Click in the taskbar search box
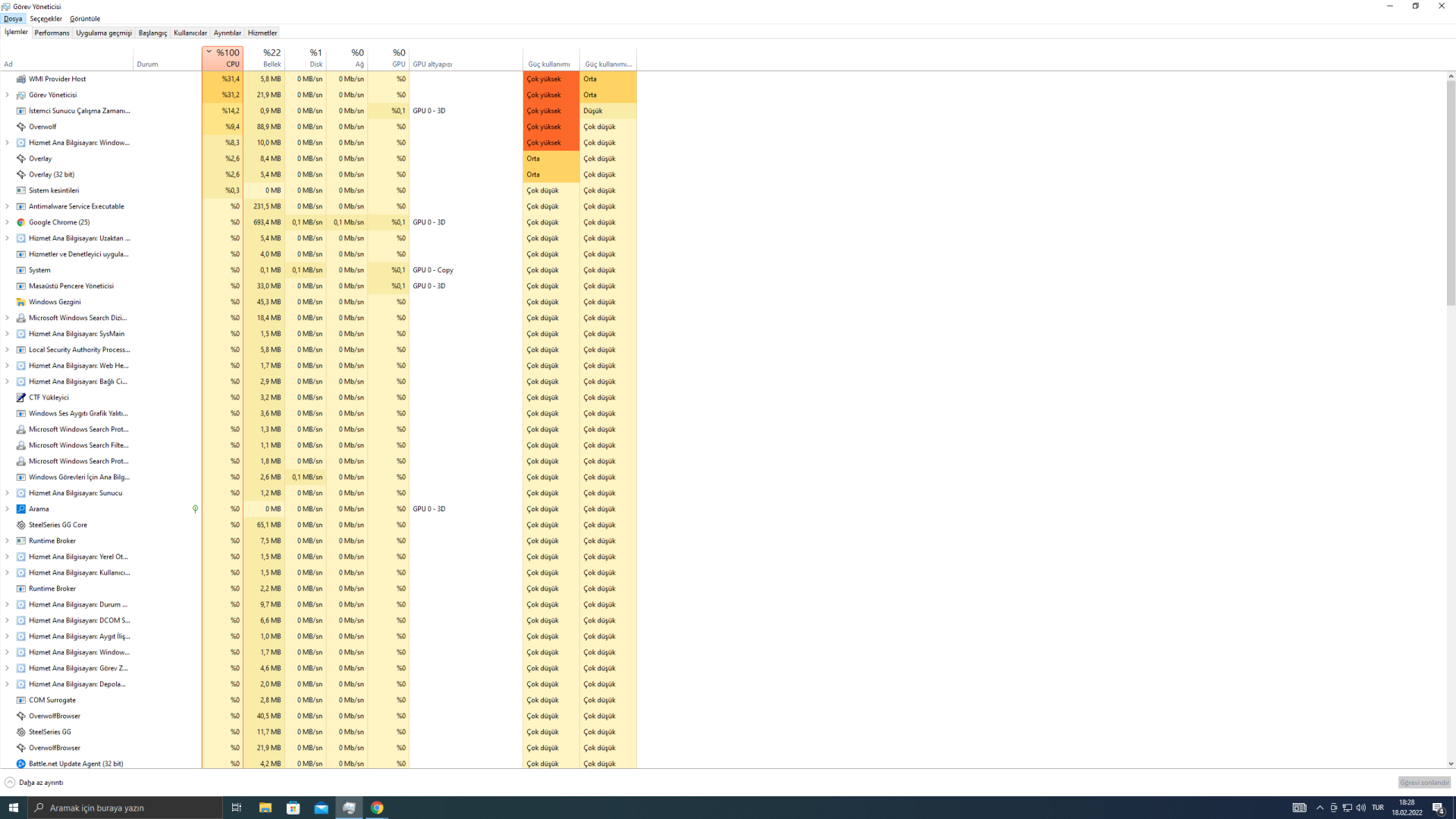This screenshot has width=1456, height=819. click(125, 808)
